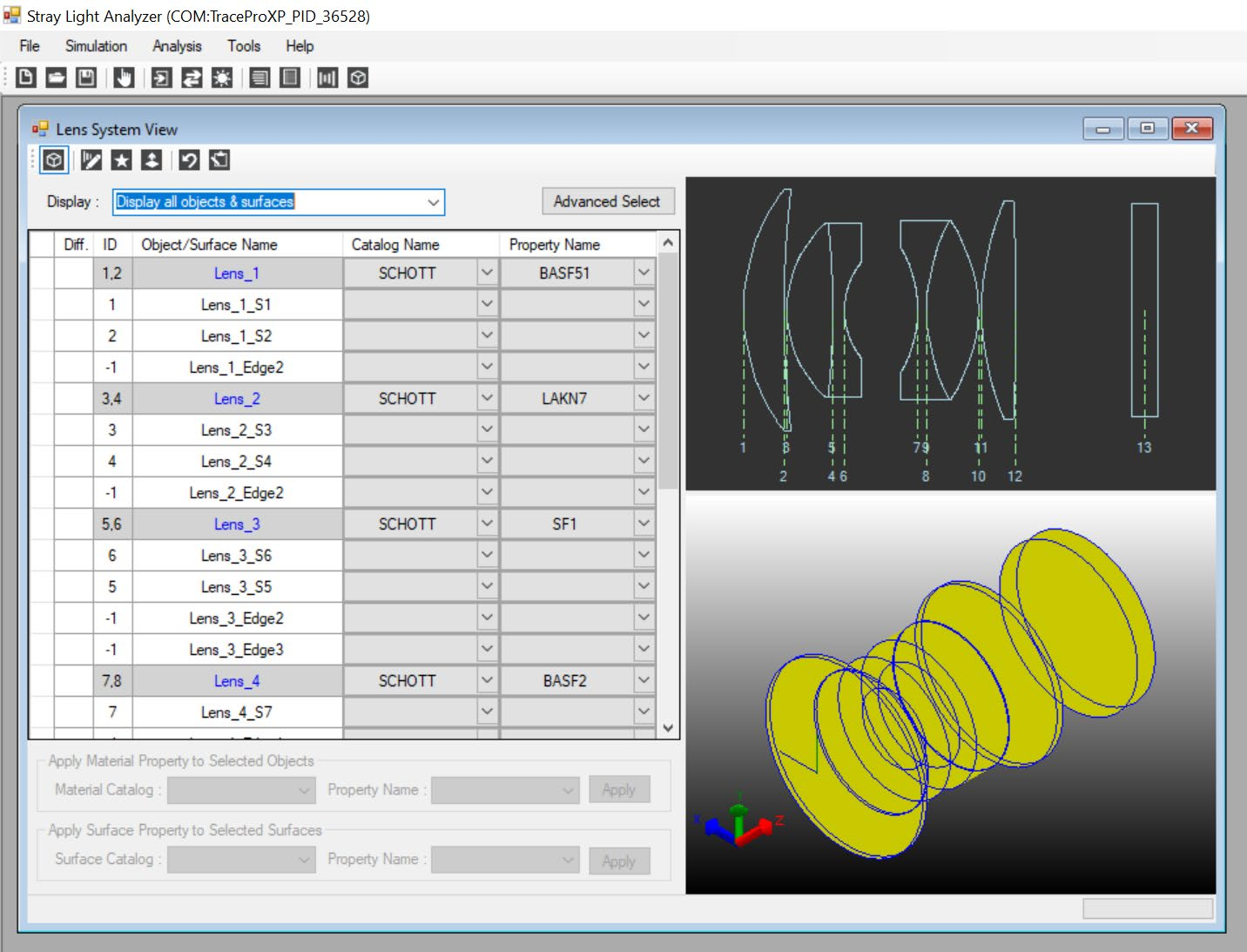This screenshot has height=952, width=1247.
Task: Click the undo arrow icon in Lens System toolbar
Action: pyautogui.click(x=189, y=159)
